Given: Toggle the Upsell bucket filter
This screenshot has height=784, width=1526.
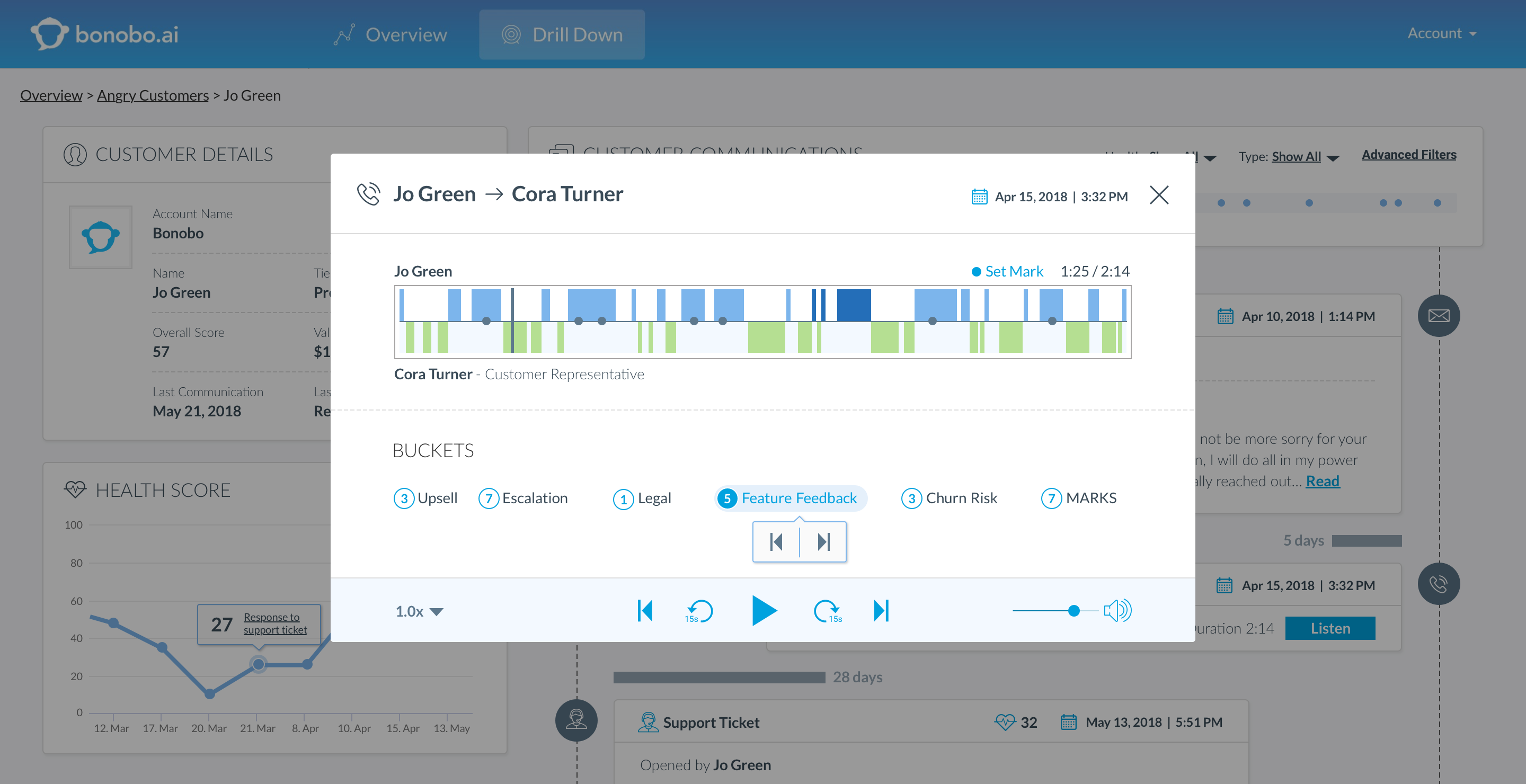Looking at the screenshot, I should 426,498.
